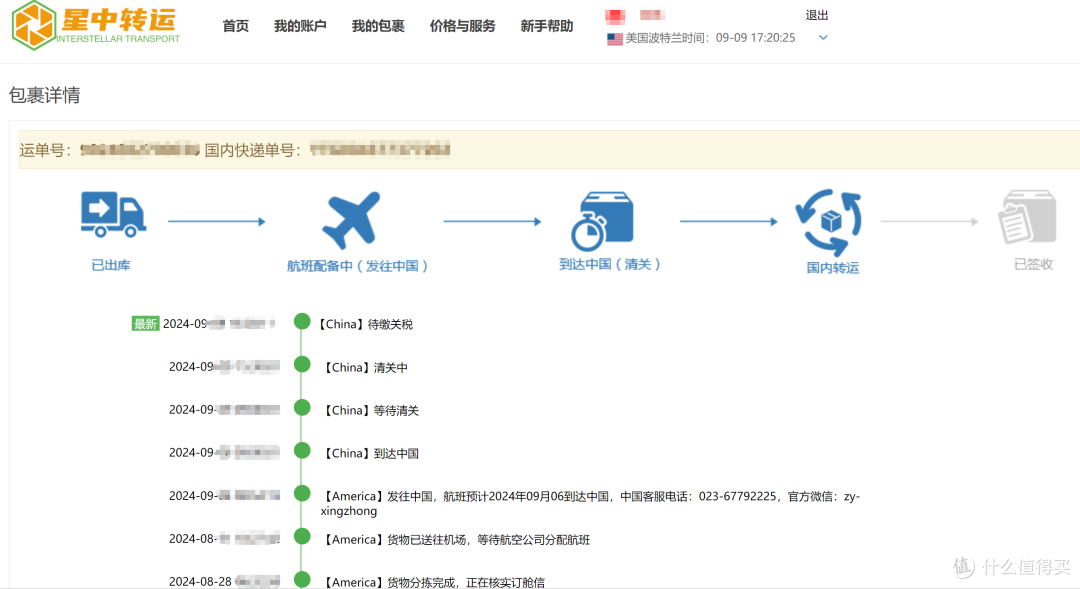
Task: Click the 运单号 label
Action: tap(45, 150)
